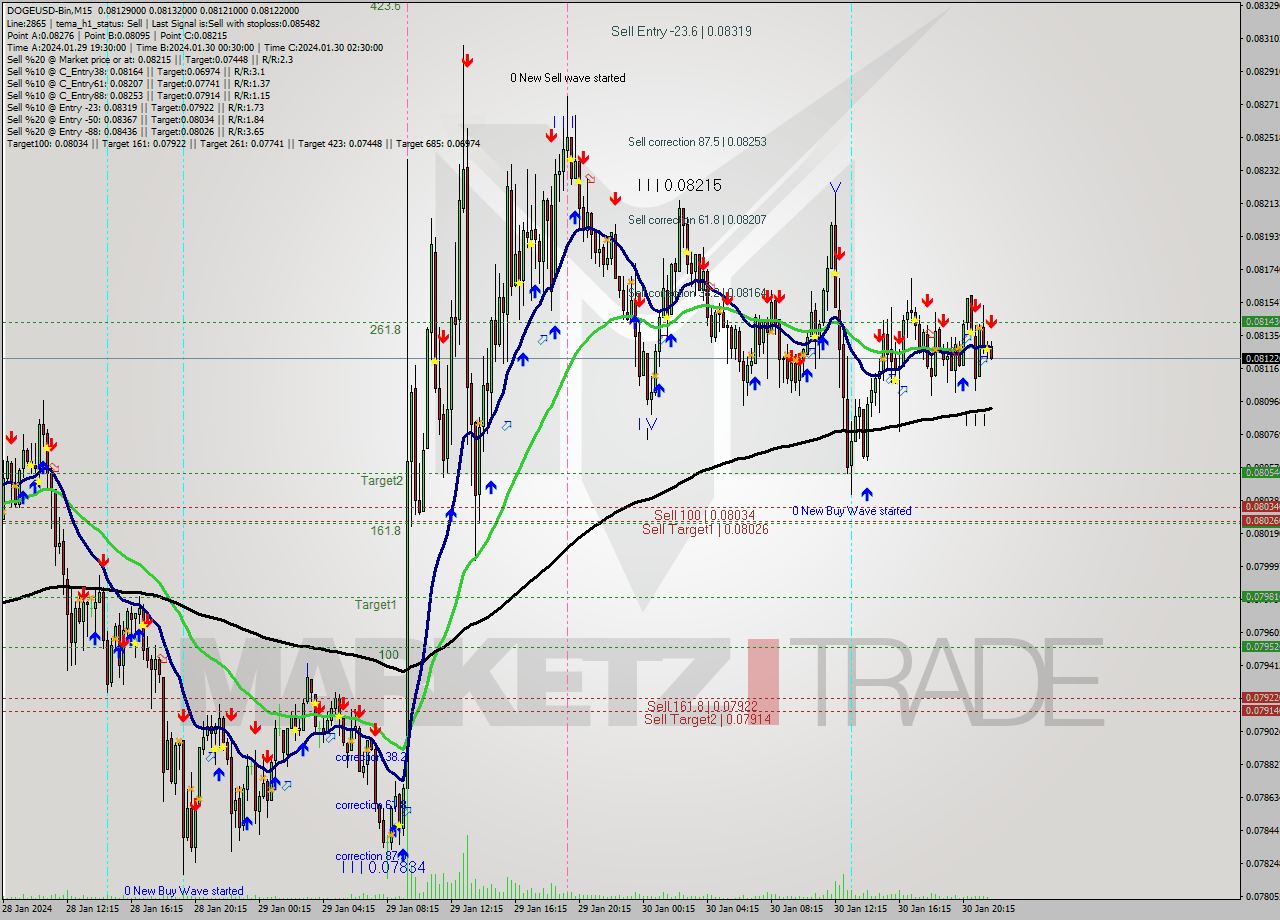Screen dimensions: 1280x920
Task: Click the 'I I I 0.08215' wave label
Action: [x=679, y=185]
